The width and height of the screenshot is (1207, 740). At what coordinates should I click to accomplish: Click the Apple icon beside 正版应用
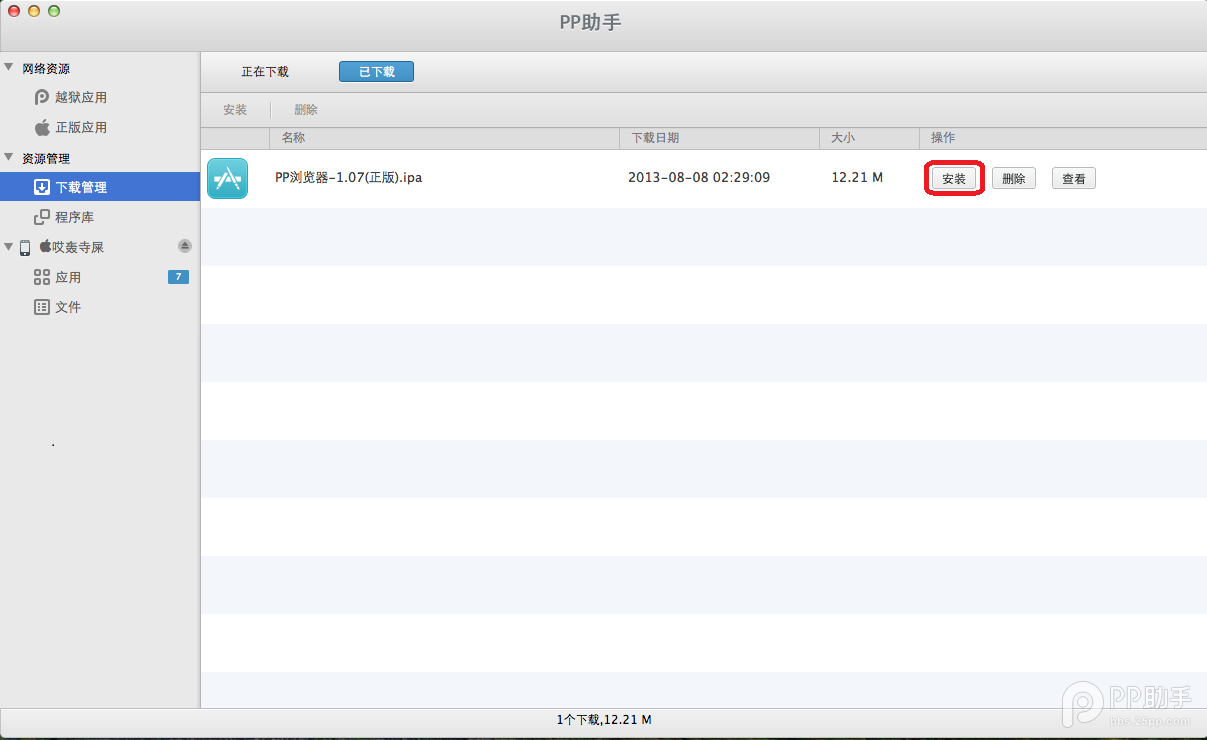pyautogui.click(x=42, y=127)
